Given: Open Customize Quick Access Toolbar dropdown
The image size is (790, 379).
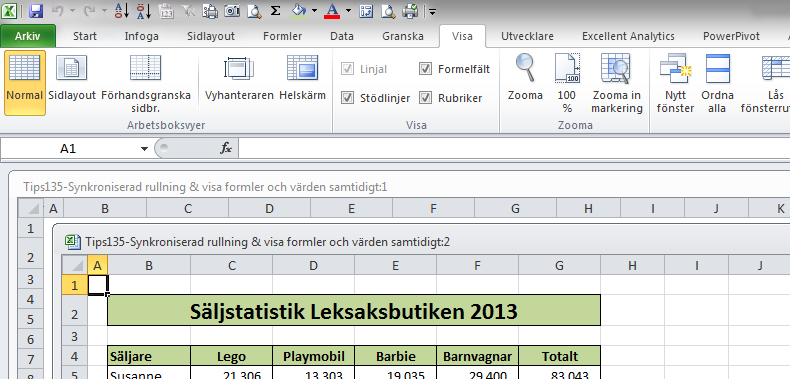Looking at the screenshot, I should tap(432, 11).
